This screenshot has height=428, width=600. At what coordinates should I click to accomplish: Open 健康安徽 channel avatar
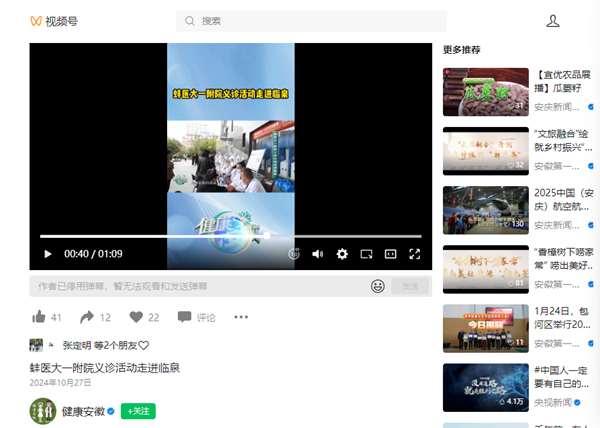(43, 411)
